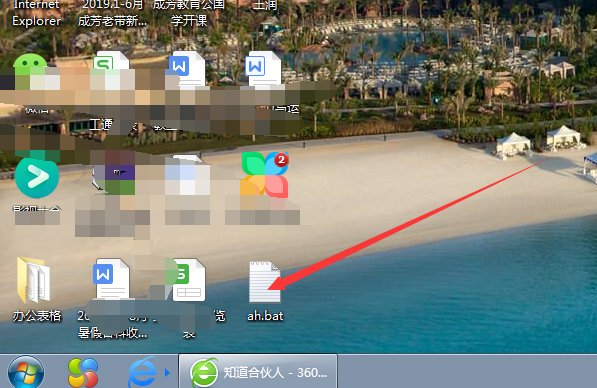Launch the colorful pinwheel taskbar icon

point(83,372)
